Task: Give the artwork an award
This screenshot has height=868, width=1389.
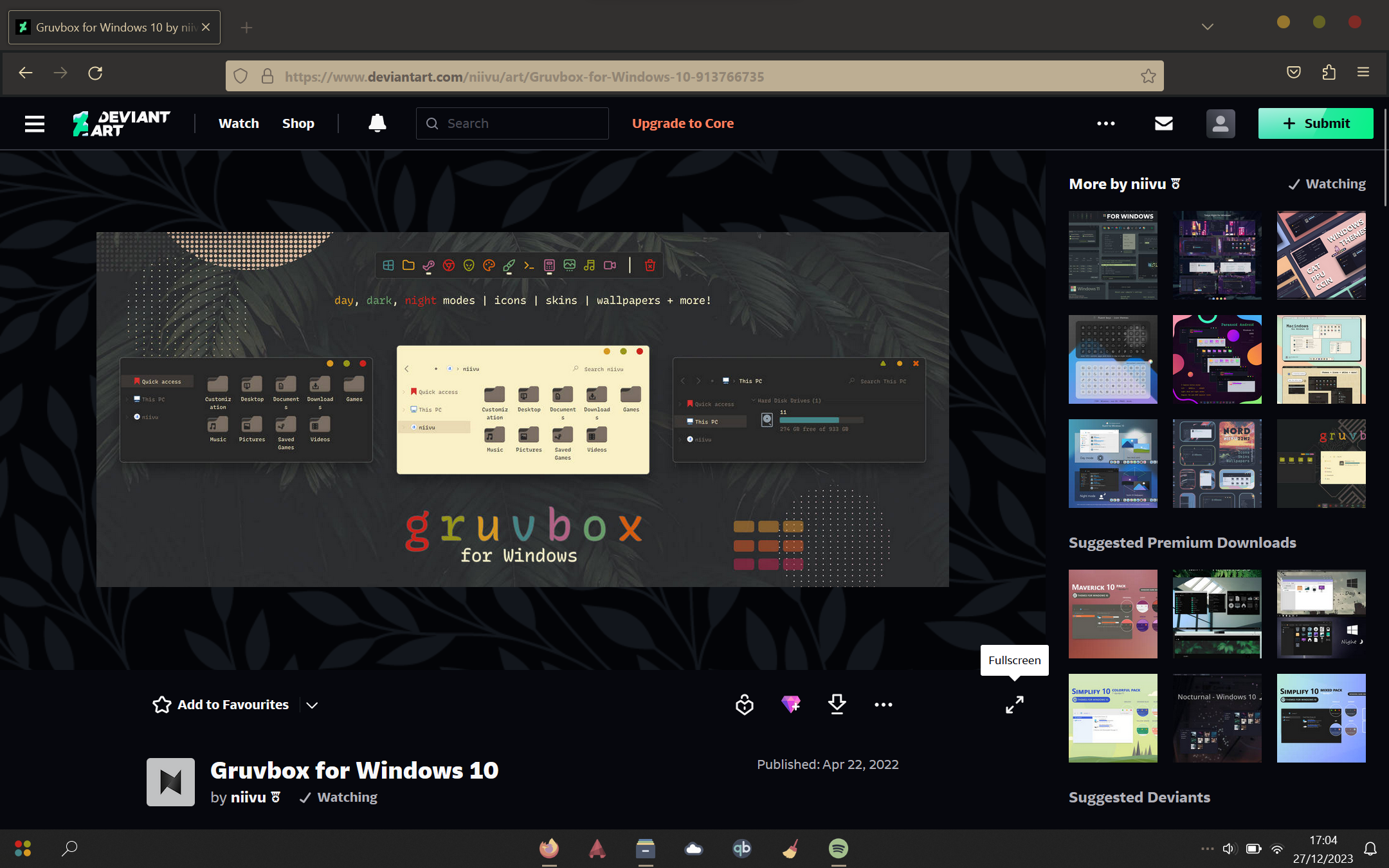Action: click(744, 705)
